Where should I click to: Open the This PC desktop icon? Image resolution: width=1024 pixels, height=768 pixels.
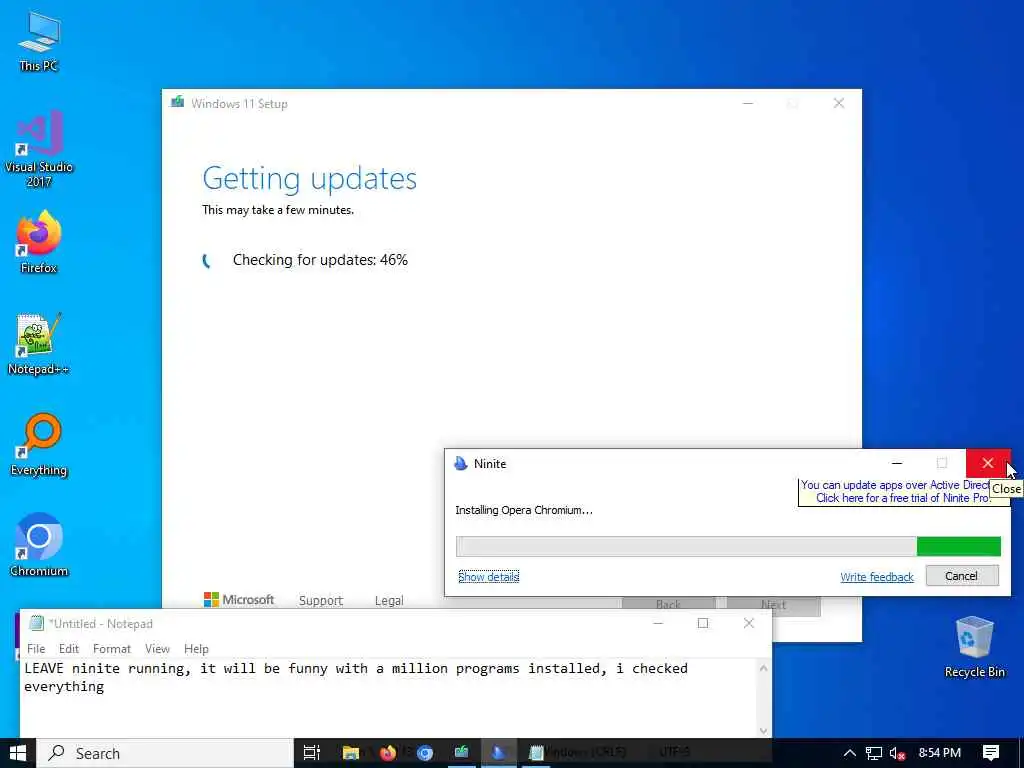(x=39, y=40)
